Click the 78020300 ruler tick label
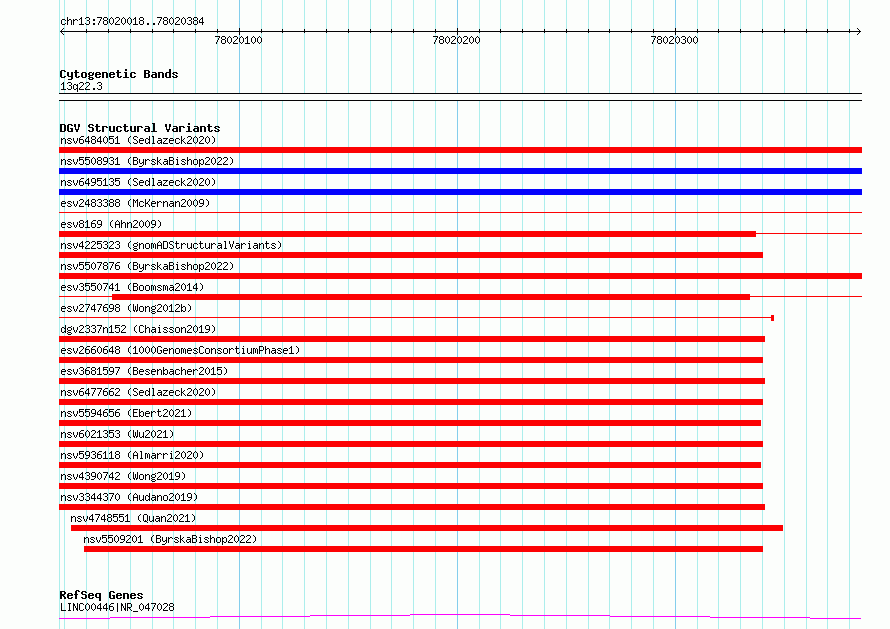Viewport: 890px width, 629px height. 674,40
